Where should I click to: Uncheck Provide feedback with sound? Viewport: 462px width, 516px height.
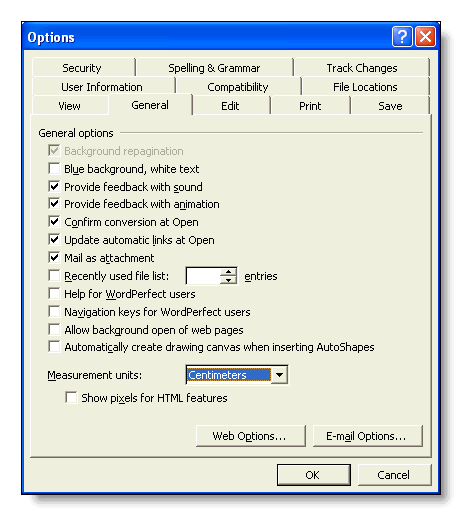tap(54, 186)
